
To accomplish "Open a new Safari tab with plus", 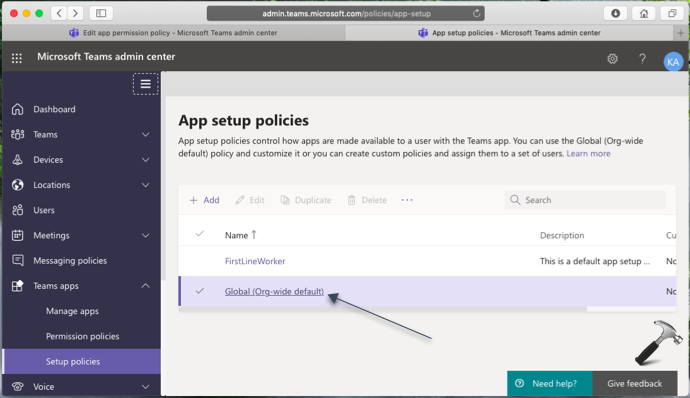I will [681, 33].
